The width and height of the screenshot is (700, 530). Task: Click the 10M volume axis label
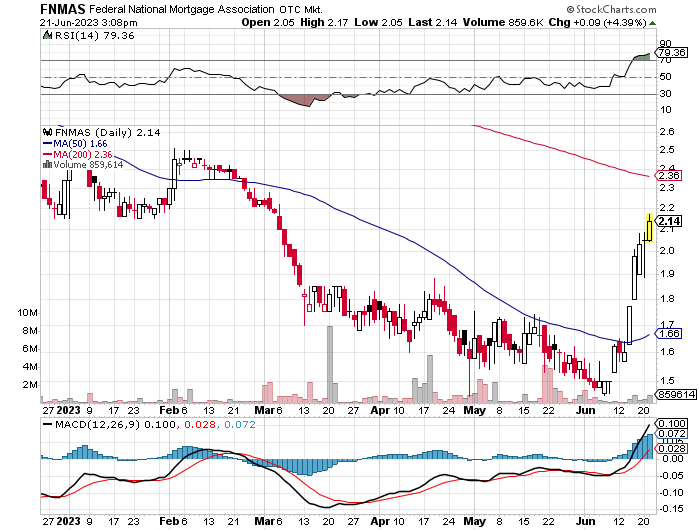(27, 313)
